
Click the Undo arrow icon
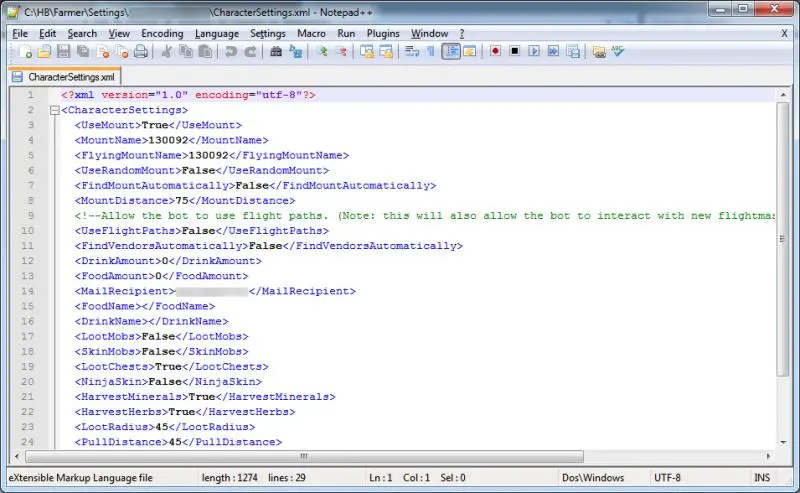[x=232, y=52]
